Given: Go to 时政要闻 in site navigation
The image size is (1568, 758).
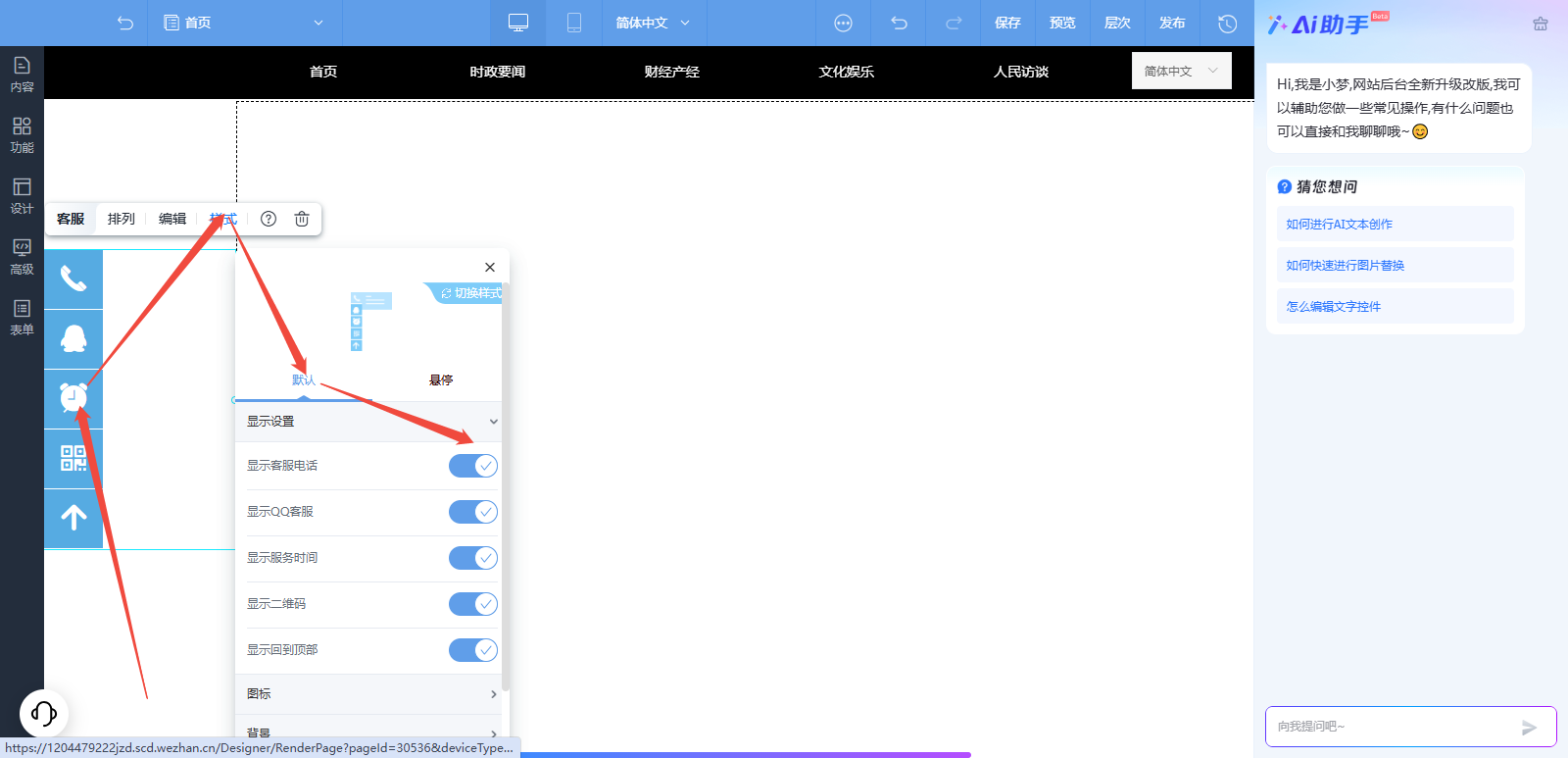Looking at the screenshot, I should (498, 72).
